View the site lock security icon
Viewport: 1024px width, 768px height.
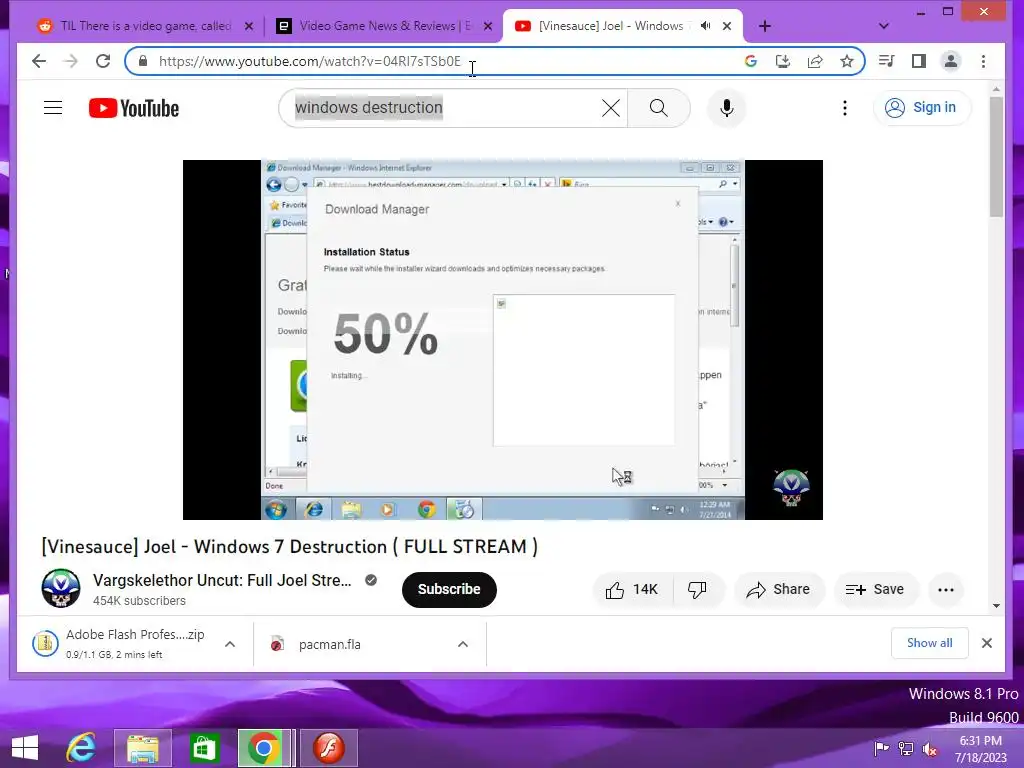[143, 61]
